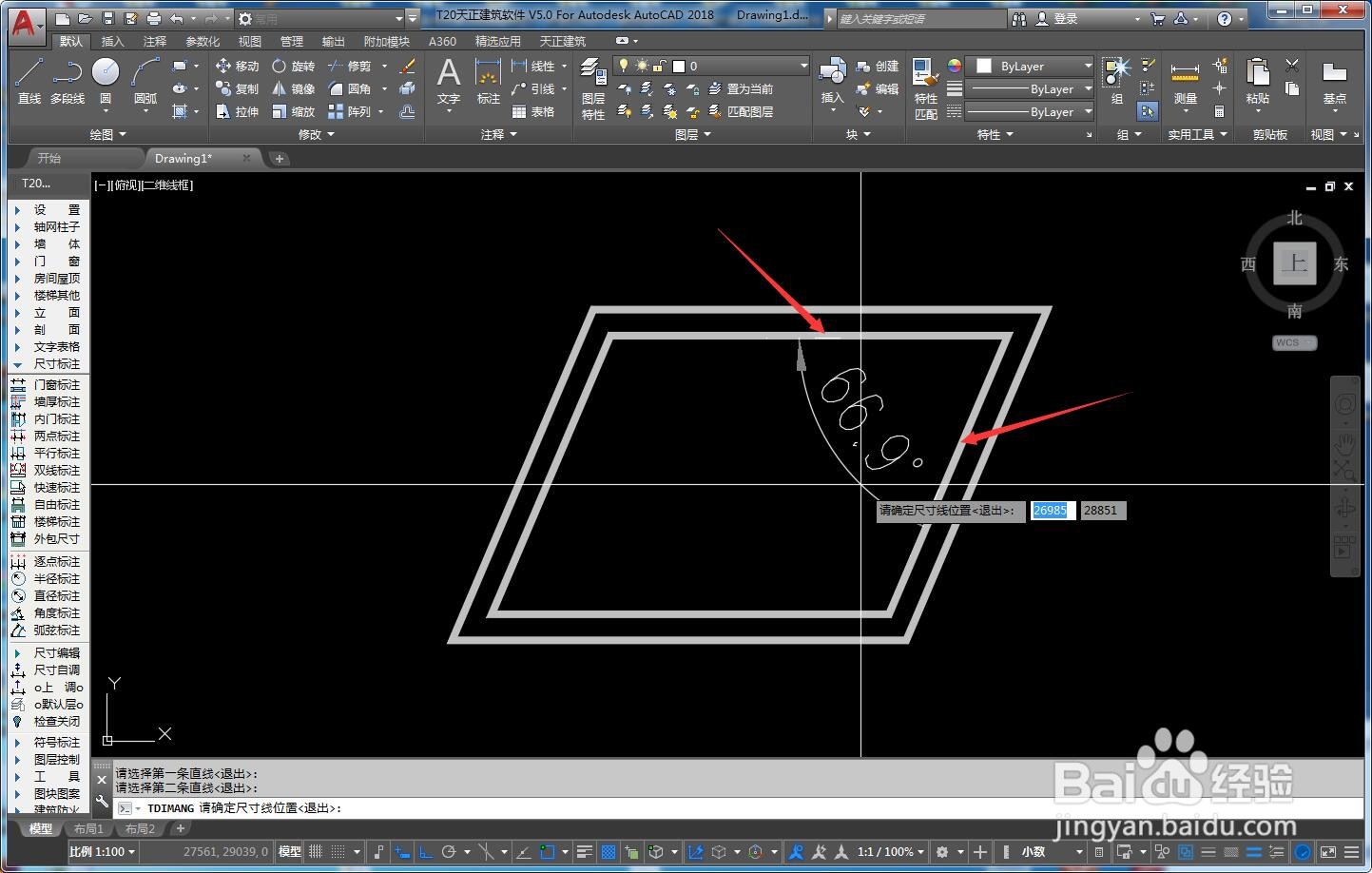
Task: Click the 复制 (Copy) tool
Action: coord(237,88)
